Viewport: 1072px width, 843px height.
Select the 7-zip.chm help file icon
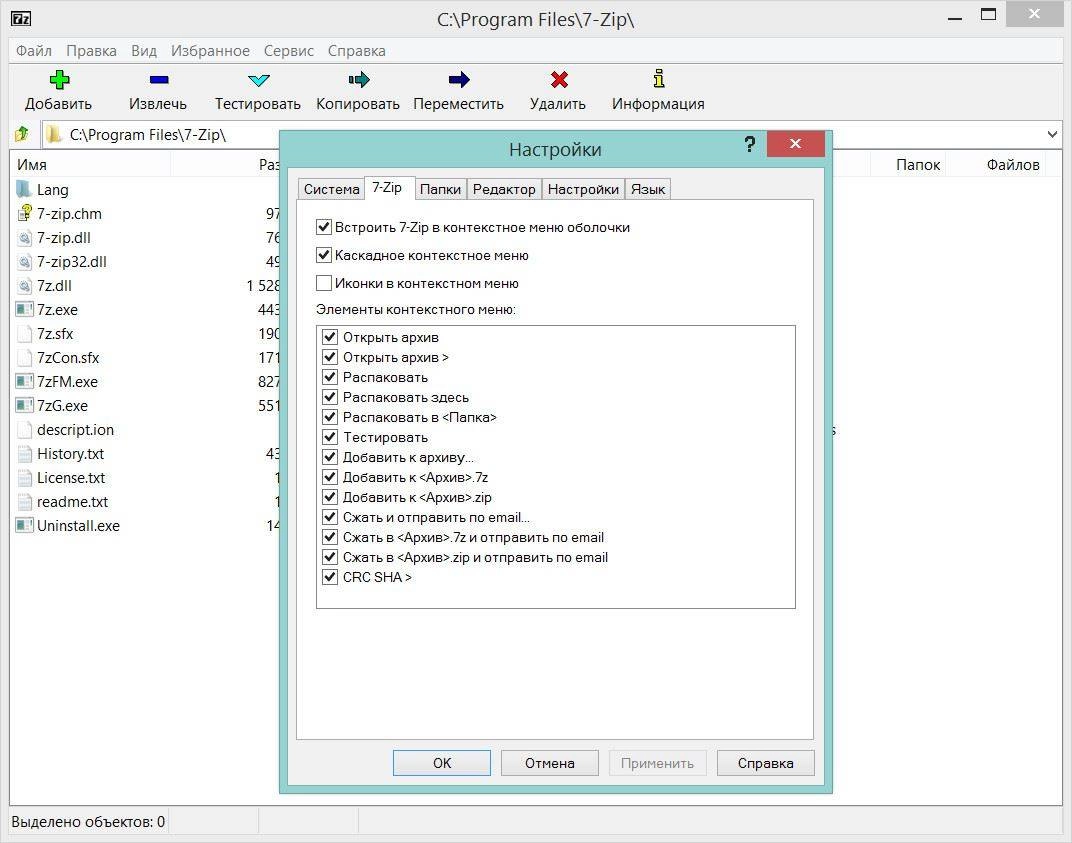point(25,213)
